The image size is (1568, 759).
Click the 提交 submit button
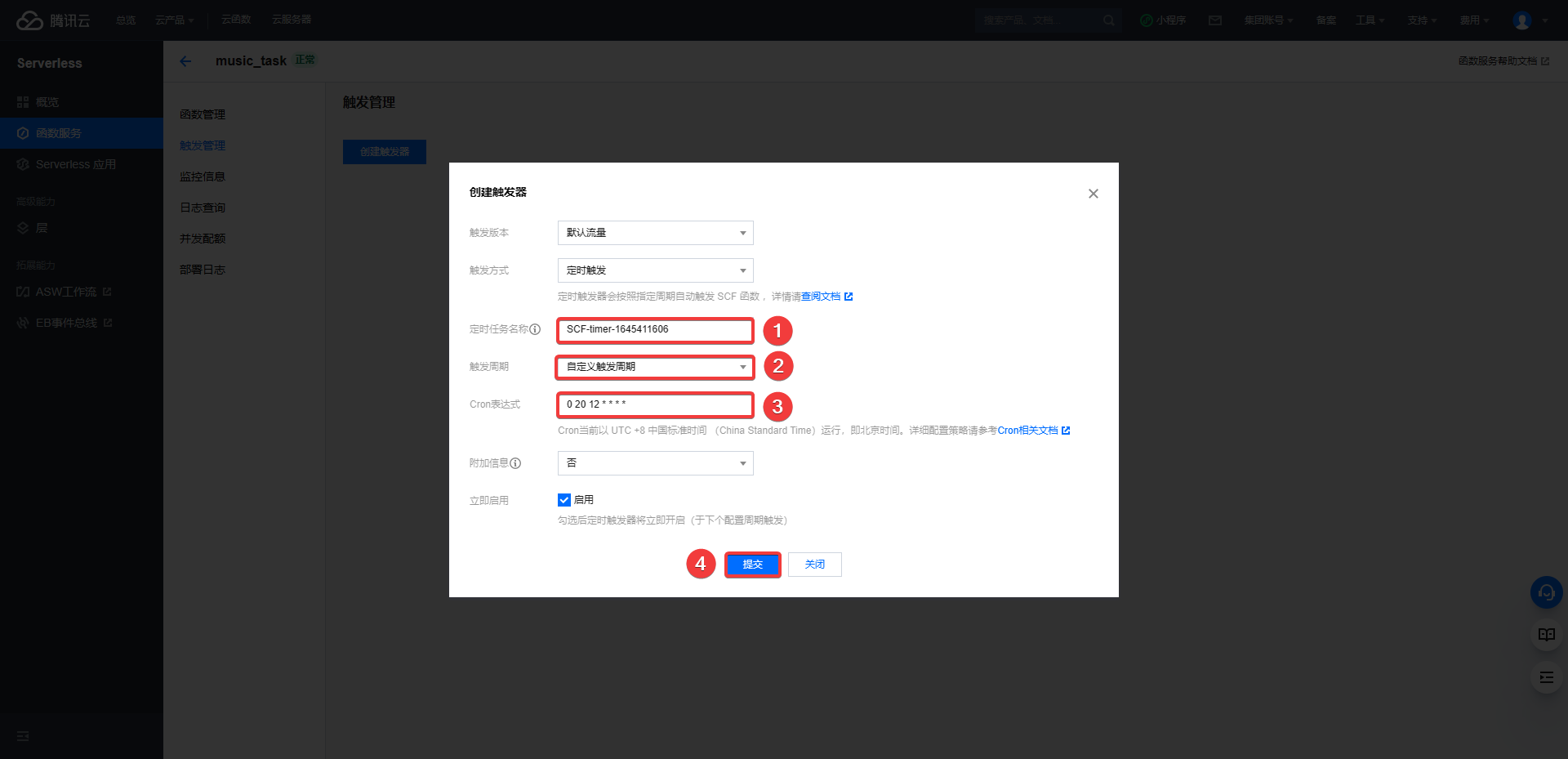pos(752,565)
